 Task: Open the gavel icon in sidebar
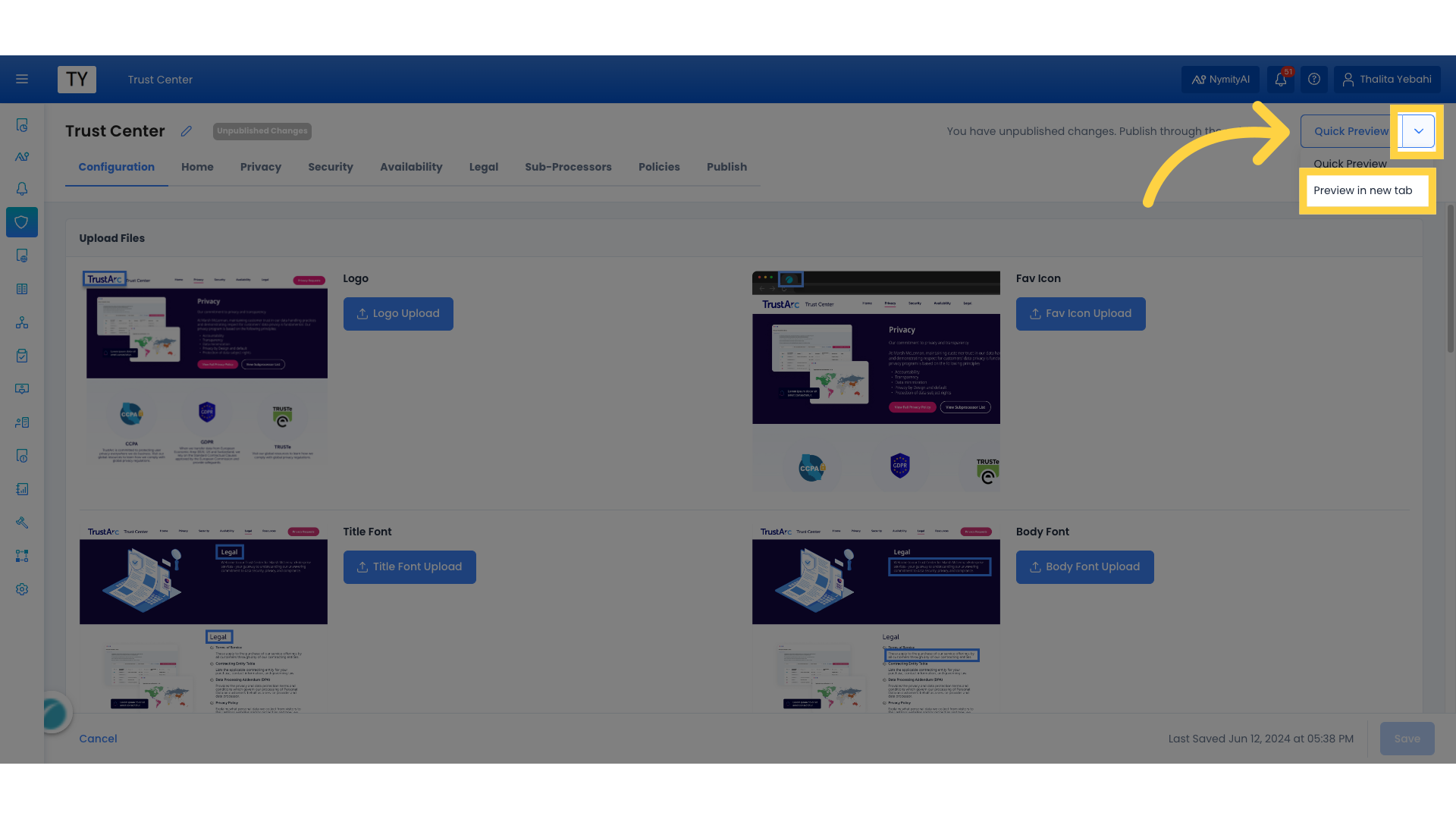(22, 522)
